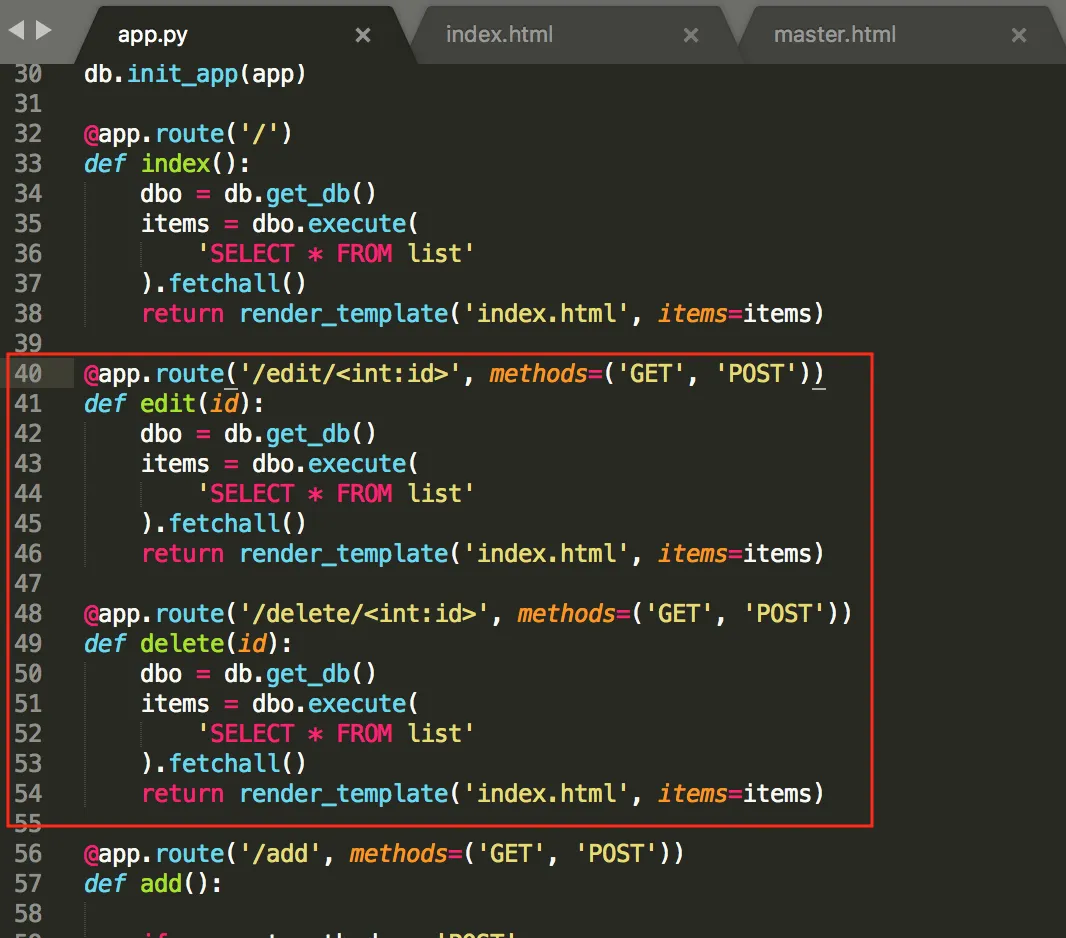Click 'items = dbo.execute(' on line 51
This screenshot has height=938, width=1066.
coord(279,704)
